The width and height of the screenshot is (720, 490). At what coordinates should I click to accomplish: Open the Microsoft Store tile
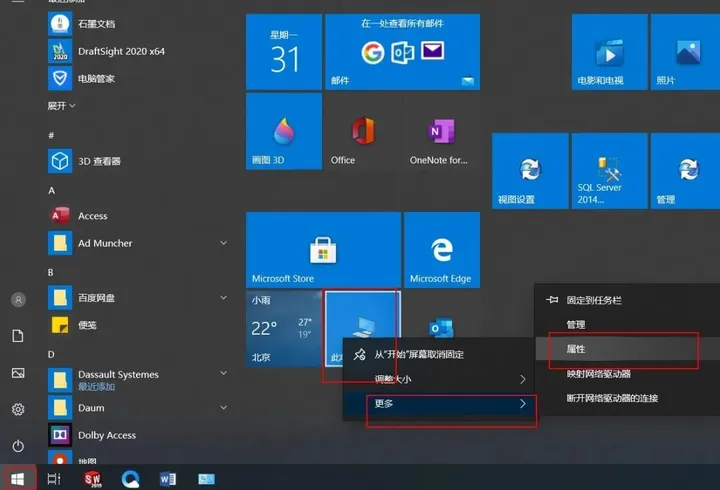284,250
